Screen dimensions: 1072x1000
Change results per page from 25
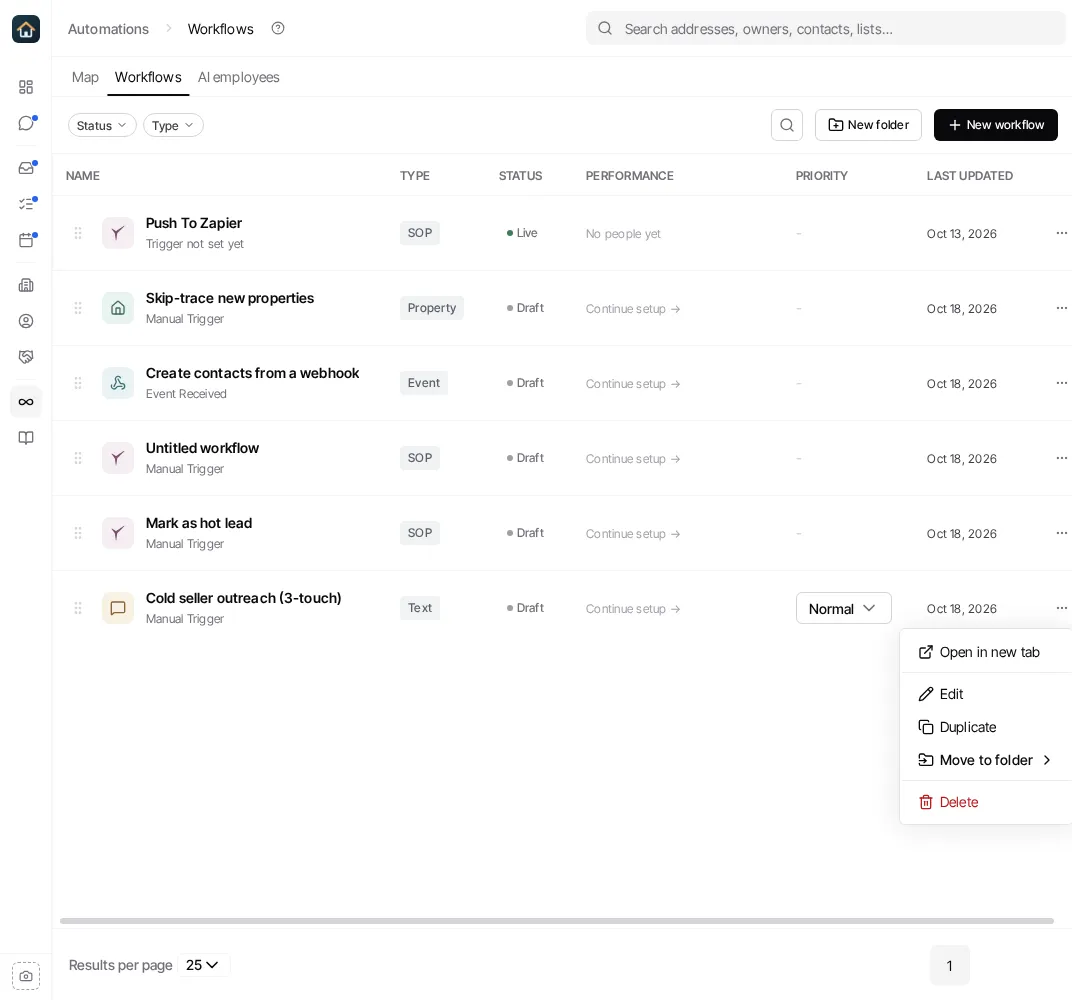[x=203, y=965]
